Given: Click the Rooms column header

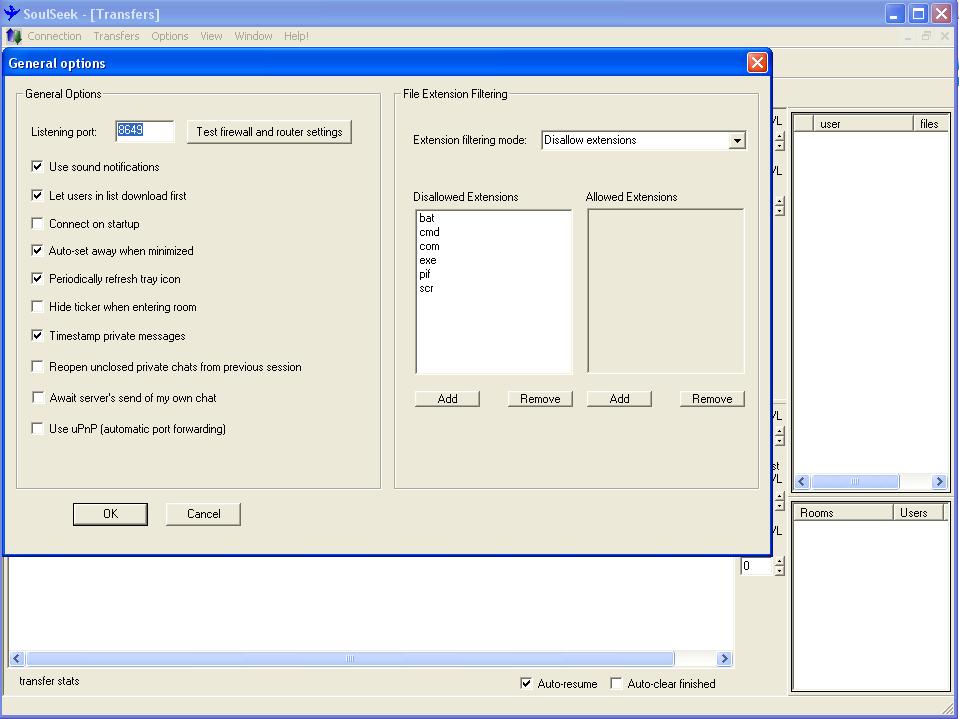Looking at the screenshot, I should pyautogui.click(x=843, y=512).
